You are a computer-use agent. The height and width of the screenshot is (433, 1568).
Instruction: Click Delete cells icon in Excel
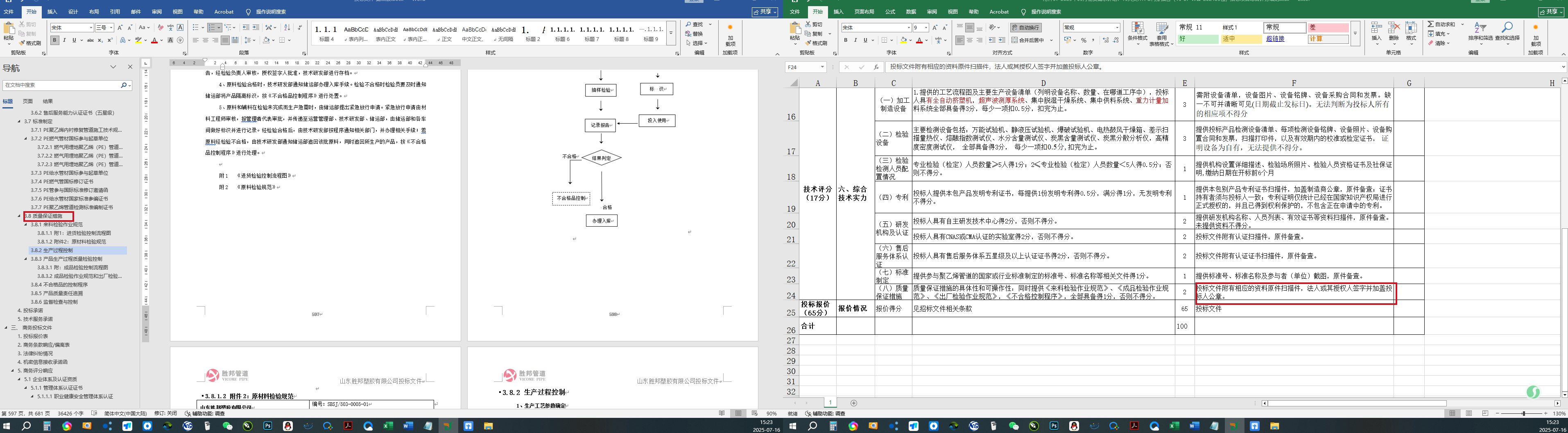[1394, 32]
